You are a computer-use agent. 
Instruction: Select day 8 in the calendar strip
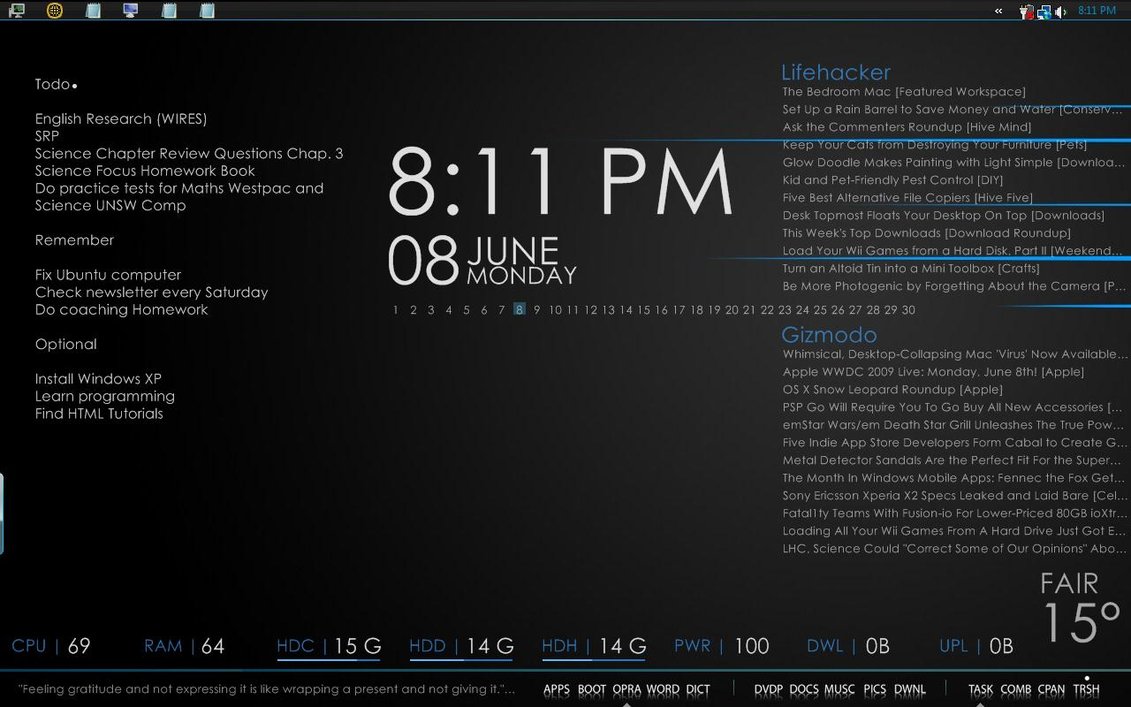(x=519, y=310)
